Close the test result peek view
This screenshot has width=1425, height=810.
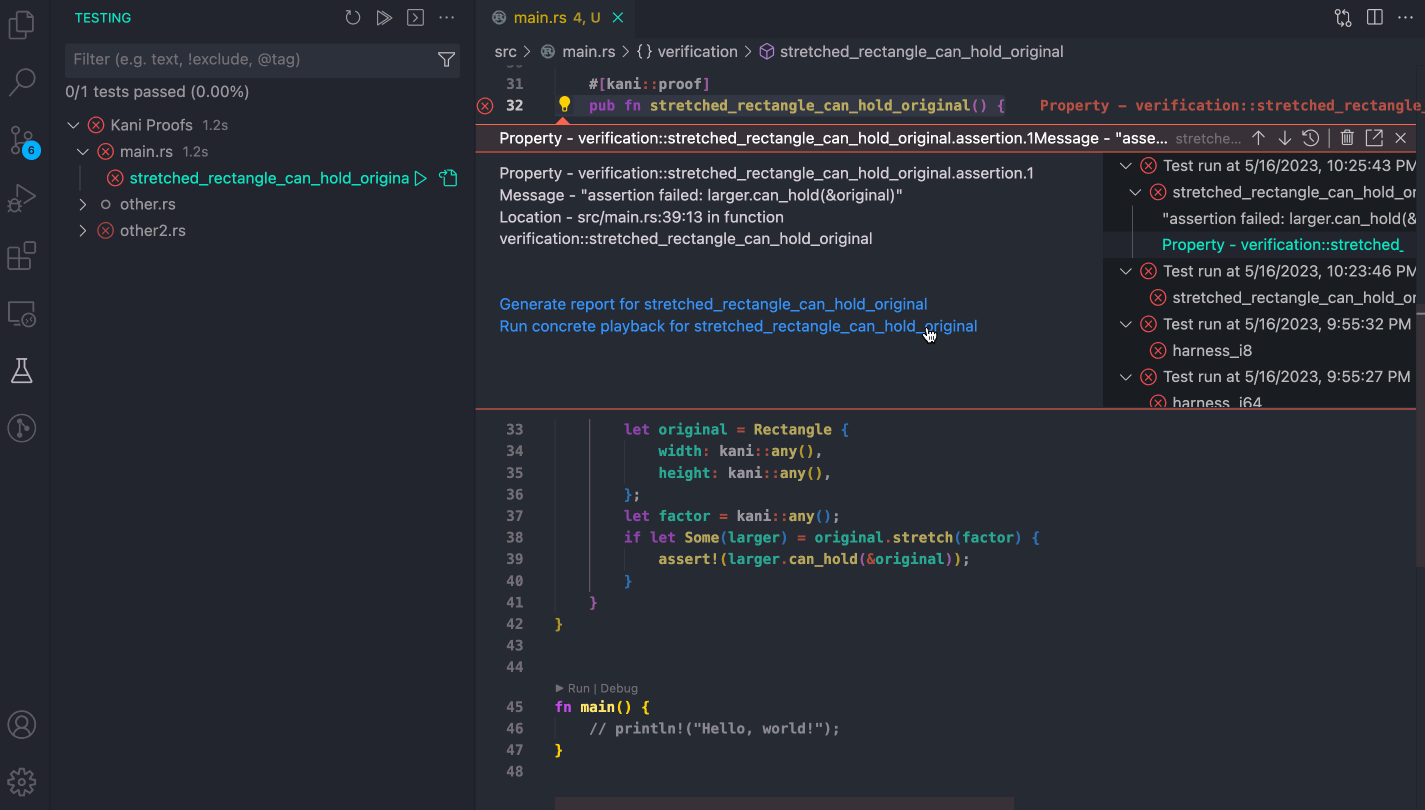[1401, 138]
